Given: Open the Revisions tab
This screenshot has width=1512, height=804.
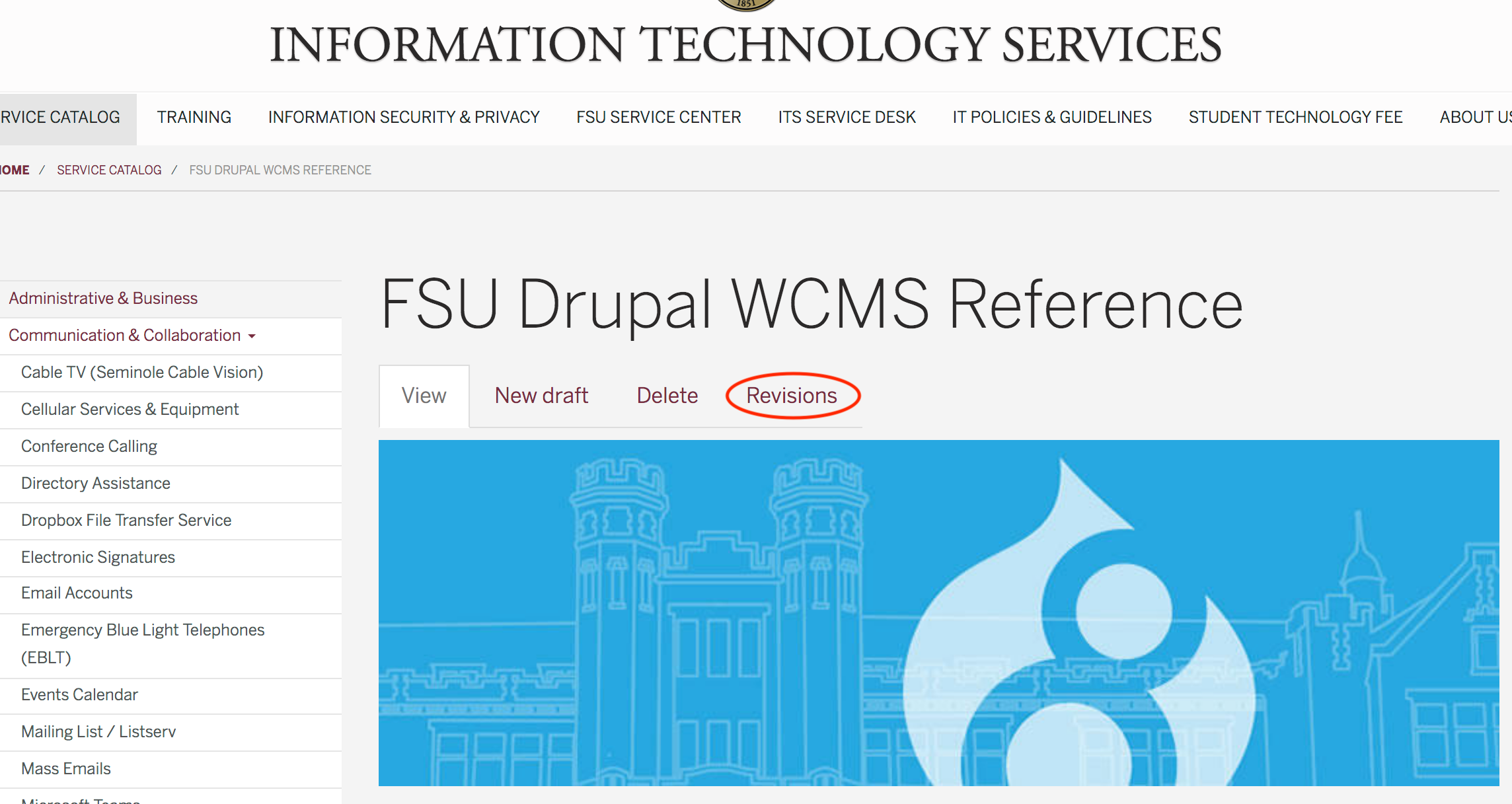Looking at the screenshot, I should (x=792, y=396).
